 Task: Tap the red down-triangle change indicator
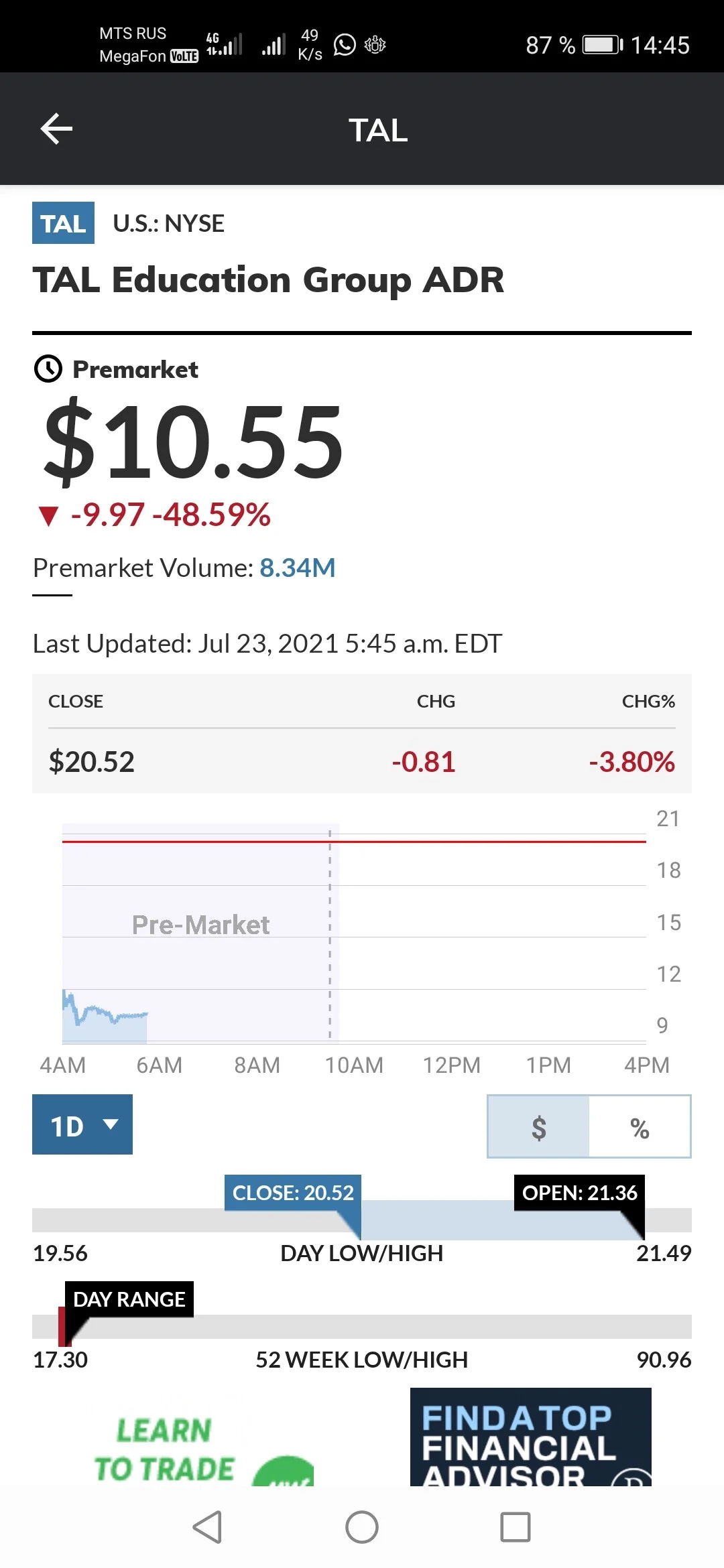tap(48, 516)
